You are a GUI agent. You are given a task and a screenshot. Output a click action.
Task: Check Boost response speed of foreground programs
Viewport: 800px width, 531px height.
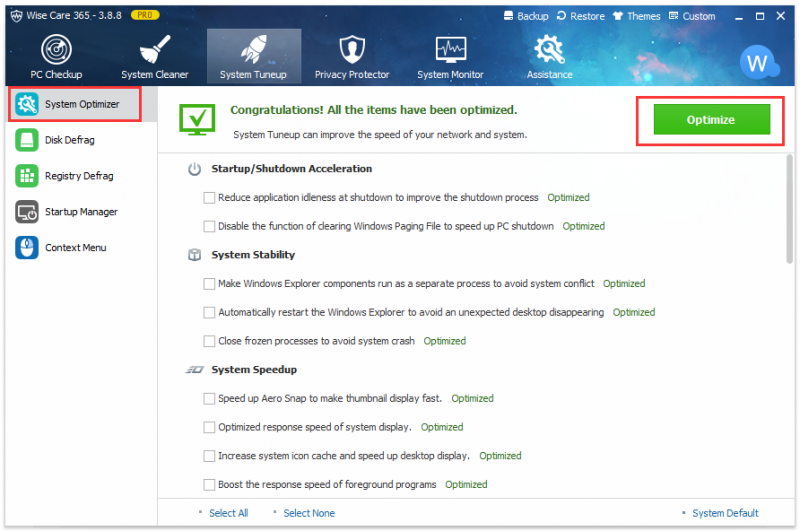(x=209, y=484)
